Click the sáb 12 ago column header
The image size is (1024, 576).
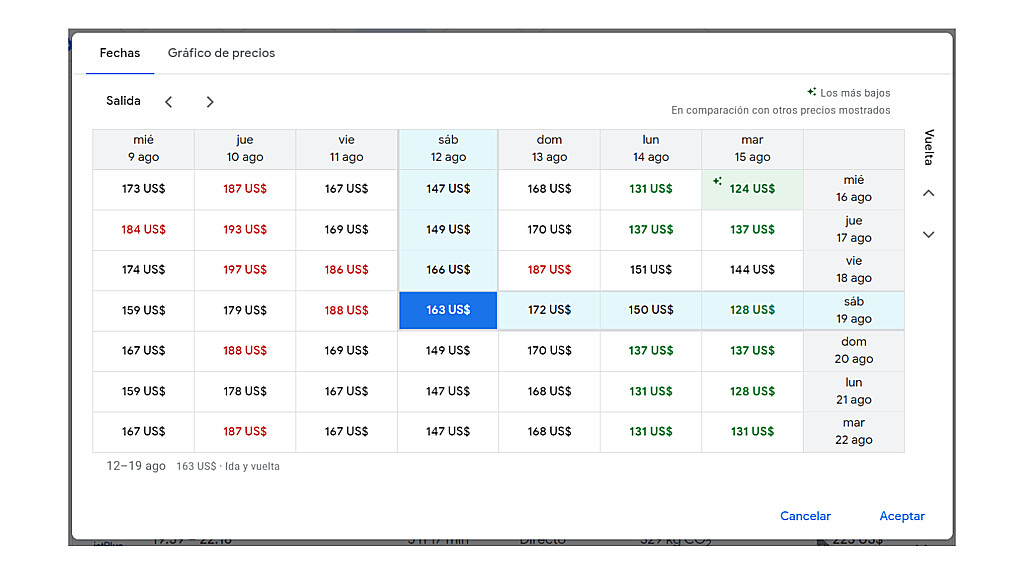448,149
